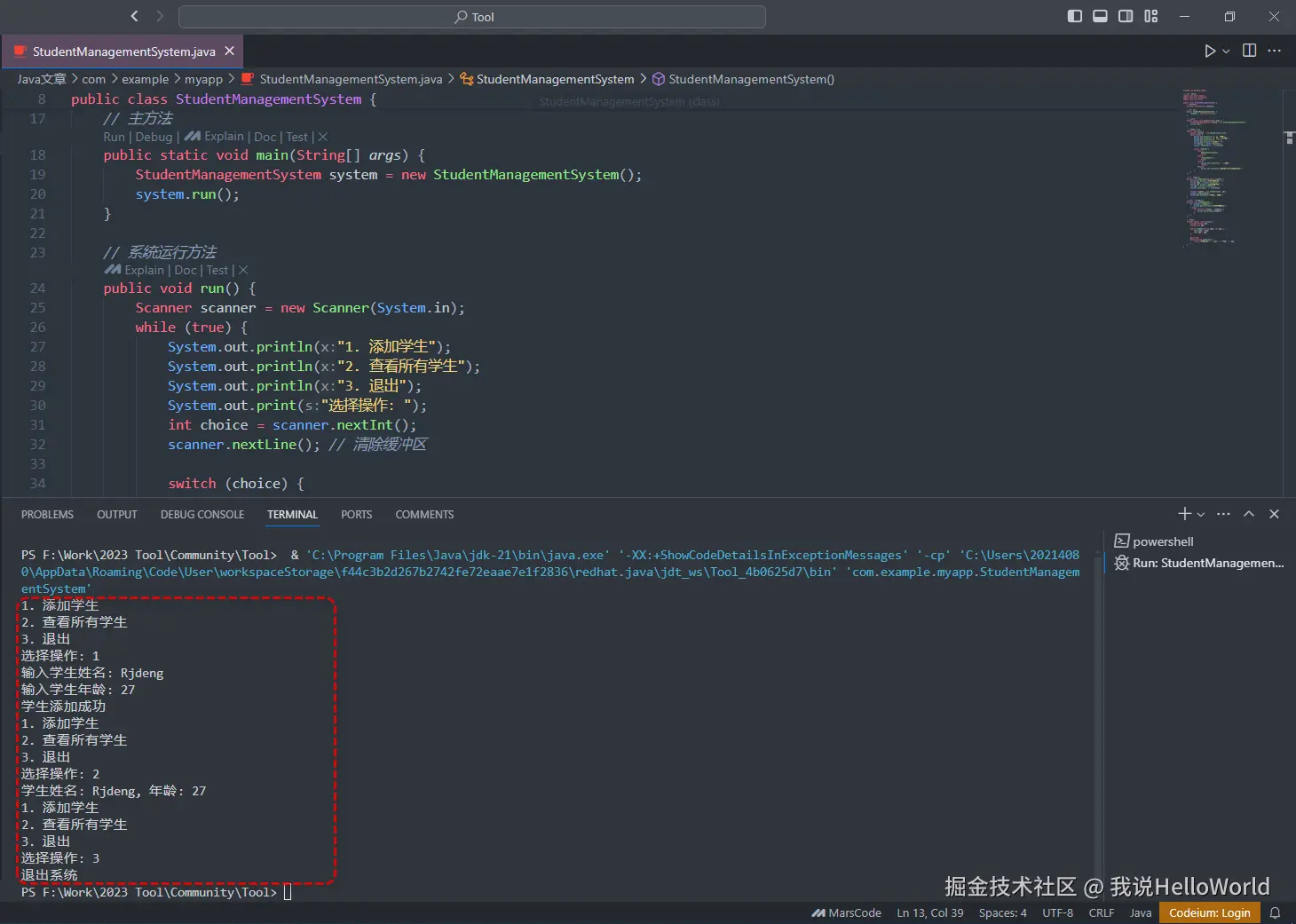Change language mode Java in status bar
1296x924 pixels.
[1141, 913]
